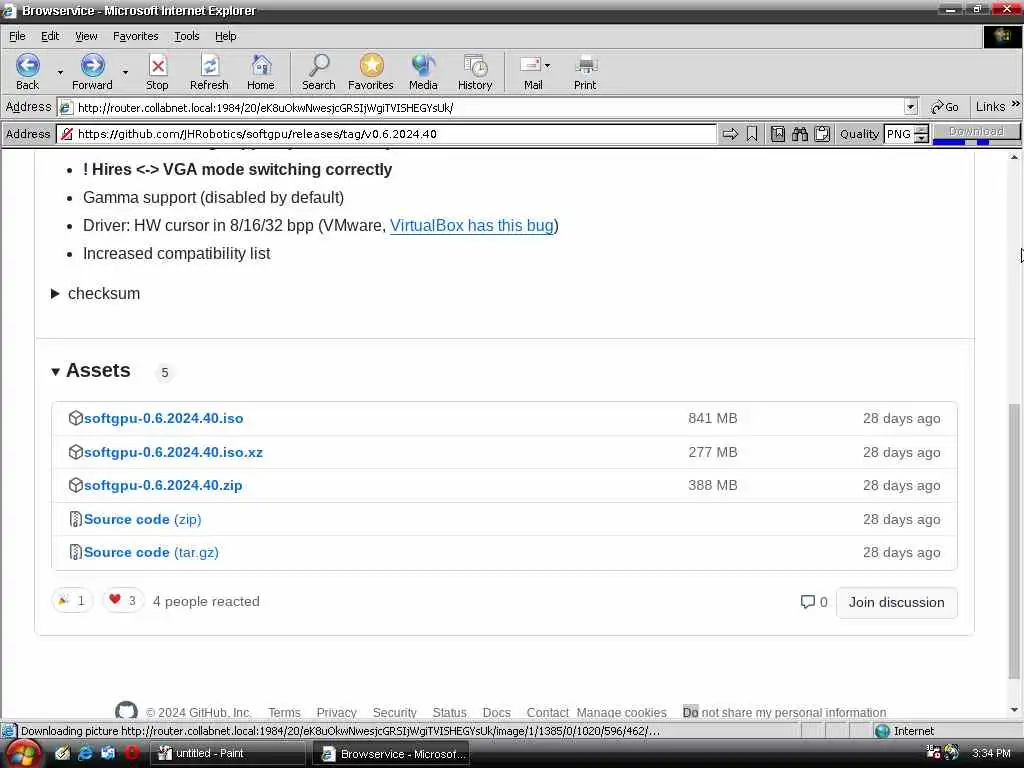Screen dimensions: 1024x768
Task: Download softgpu-0.6.2024.40.zip
Action: coord(163,486)
